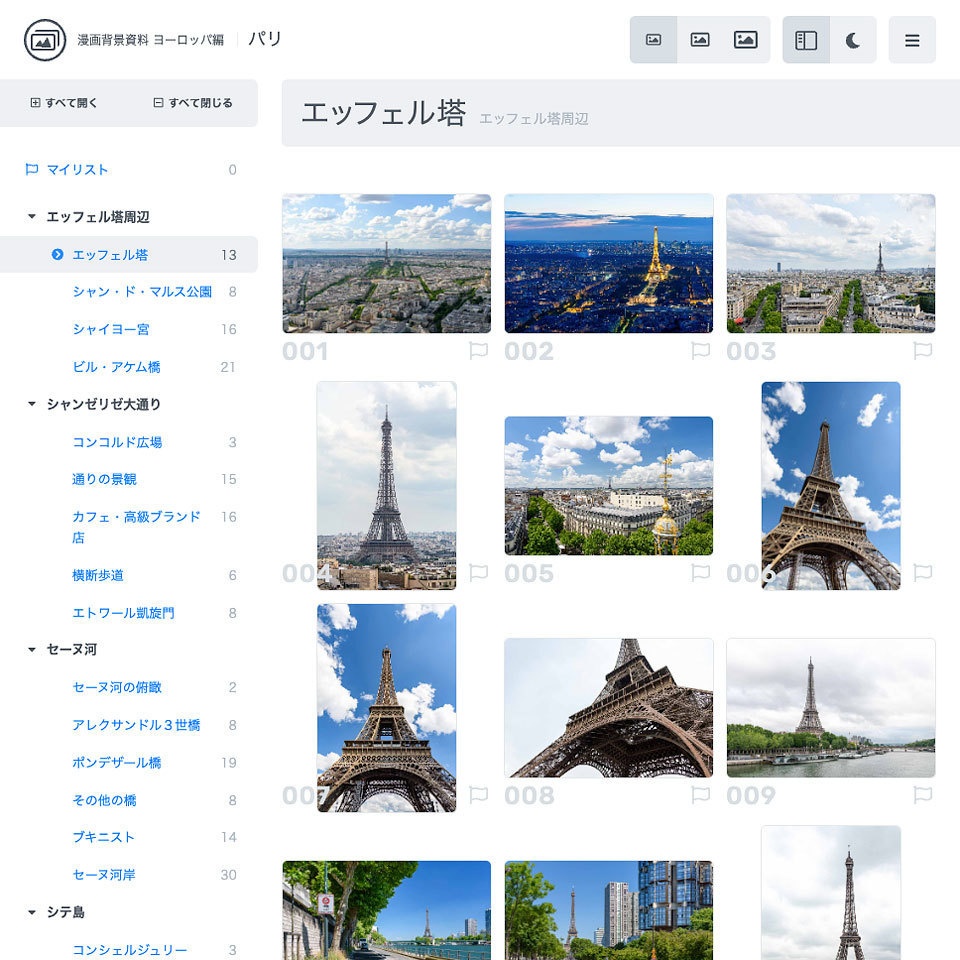Select the large thumbnail size icon

(746, 39)
